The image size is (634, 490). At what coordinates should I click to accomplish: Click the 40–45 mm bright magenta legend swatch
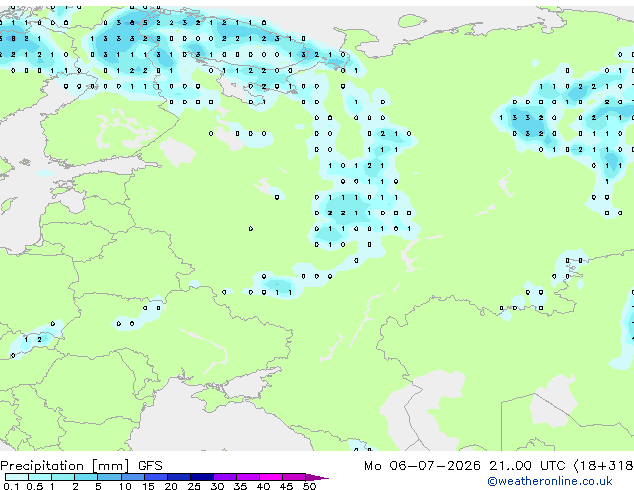[271, 477]
